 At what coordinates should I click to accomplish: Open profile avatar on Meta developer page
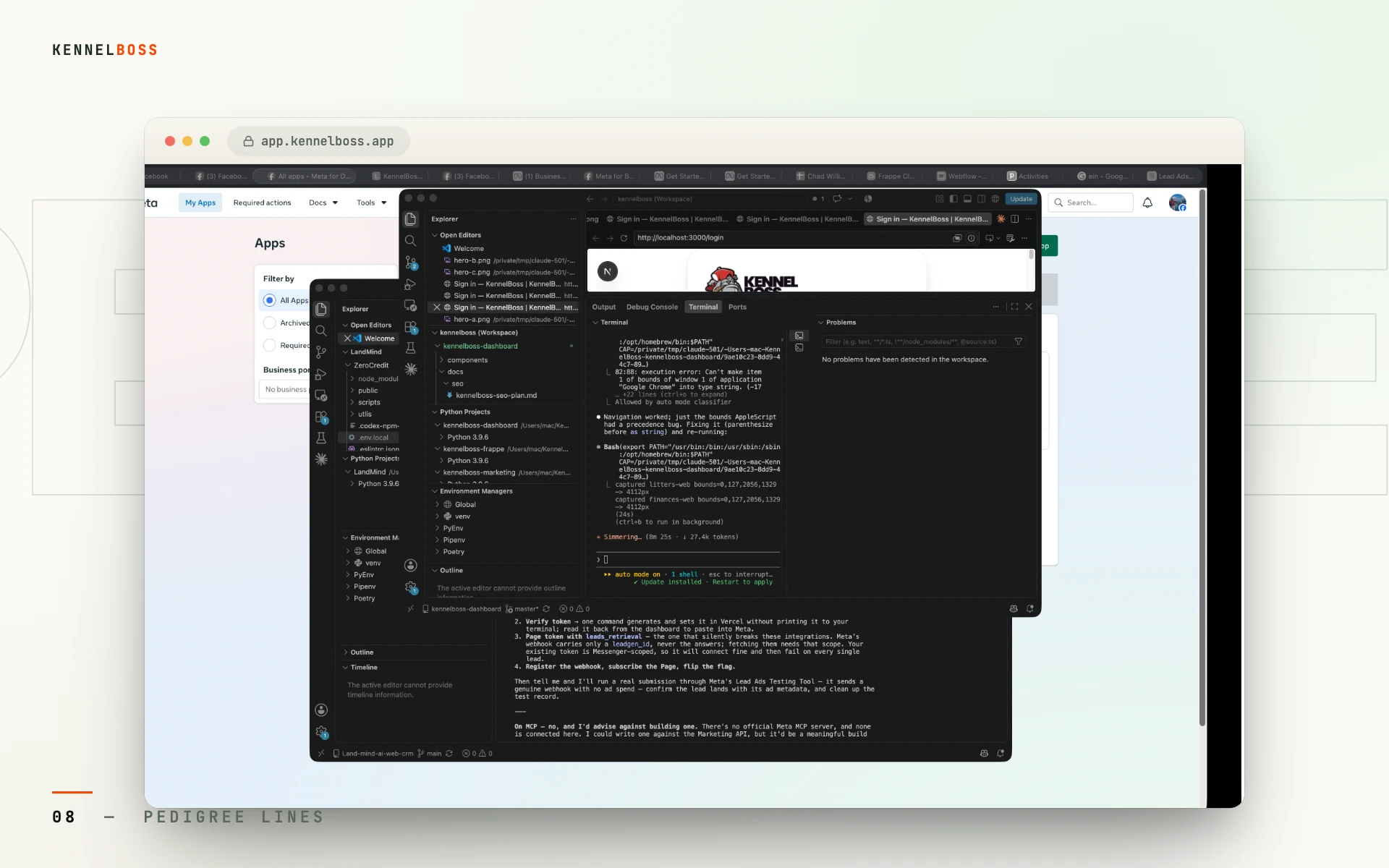tap(1178, 203)
